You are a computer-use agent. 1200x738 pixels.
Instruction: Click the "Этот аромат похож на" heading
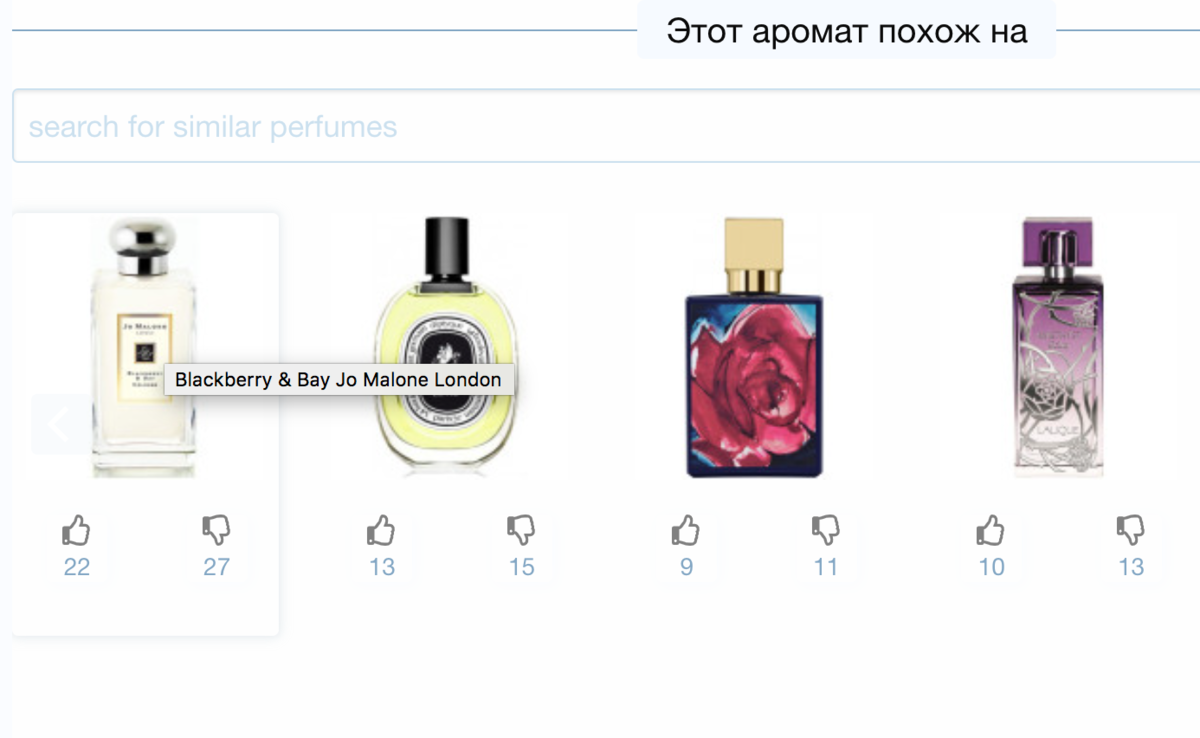847,30
